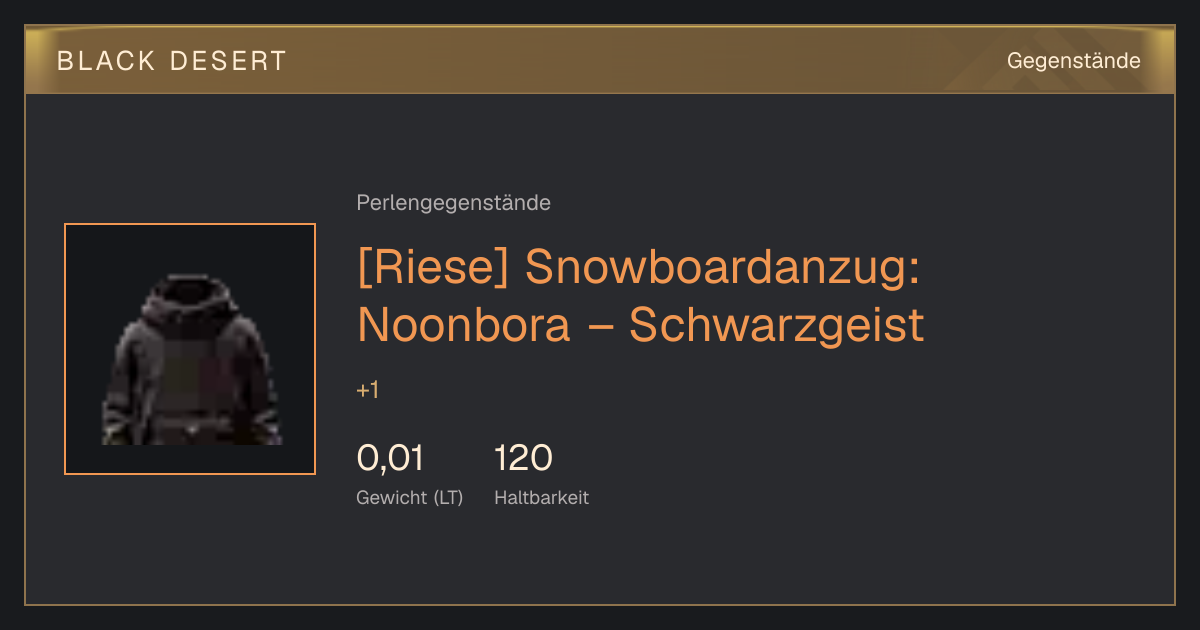This screenshot has width=1200, height=630.
Task: Click the 120 durability value
Action: 523,458
